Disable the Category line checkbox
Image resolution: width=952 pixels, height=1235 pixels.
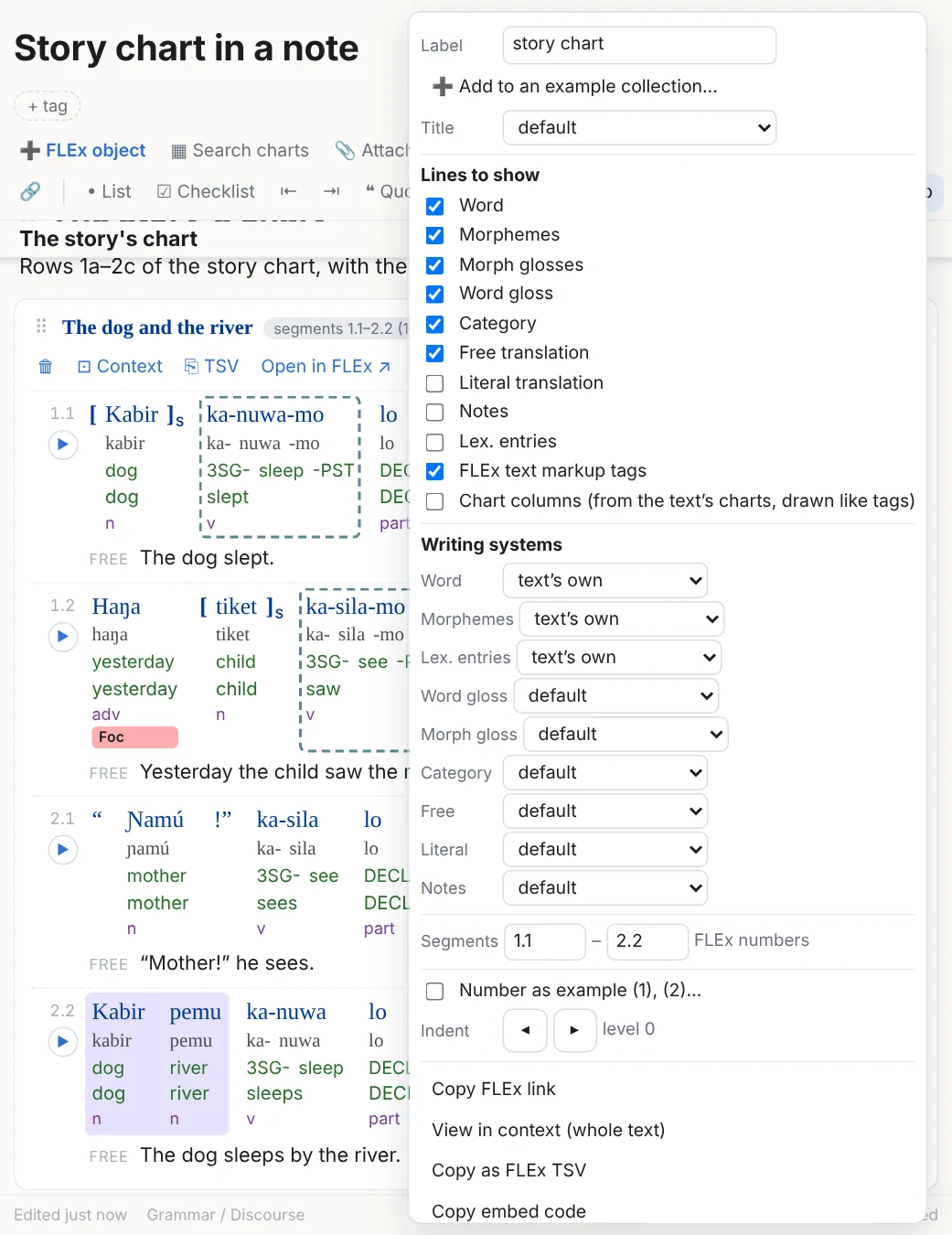[435, 324]
